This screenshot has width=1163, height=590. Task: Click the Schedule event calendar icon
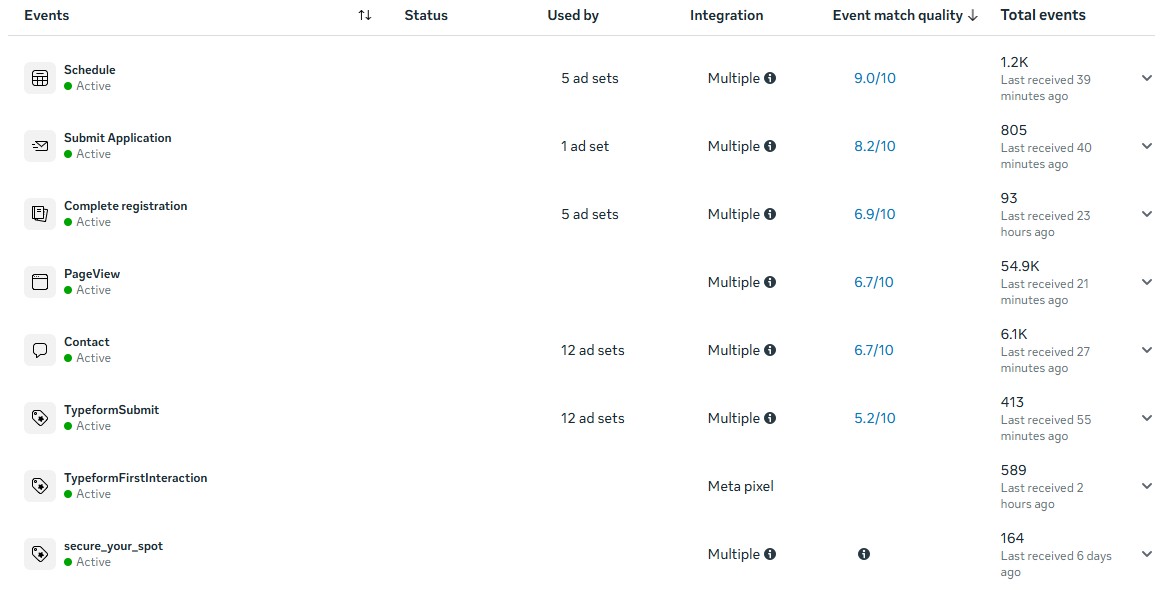(40, 78)
